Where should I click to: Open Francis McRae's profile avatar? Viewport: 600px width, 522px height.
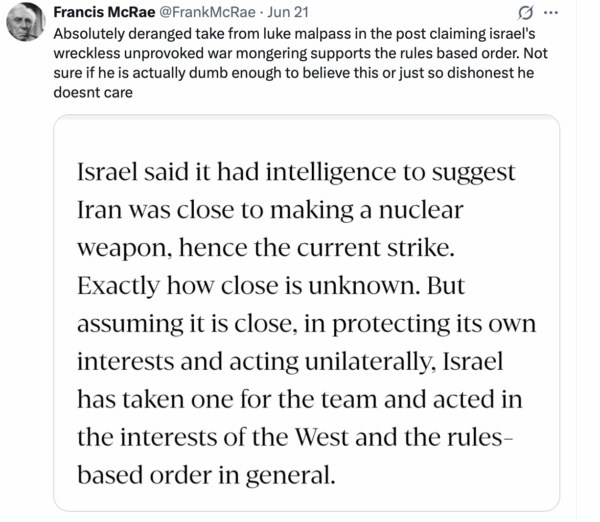(23, 24)
